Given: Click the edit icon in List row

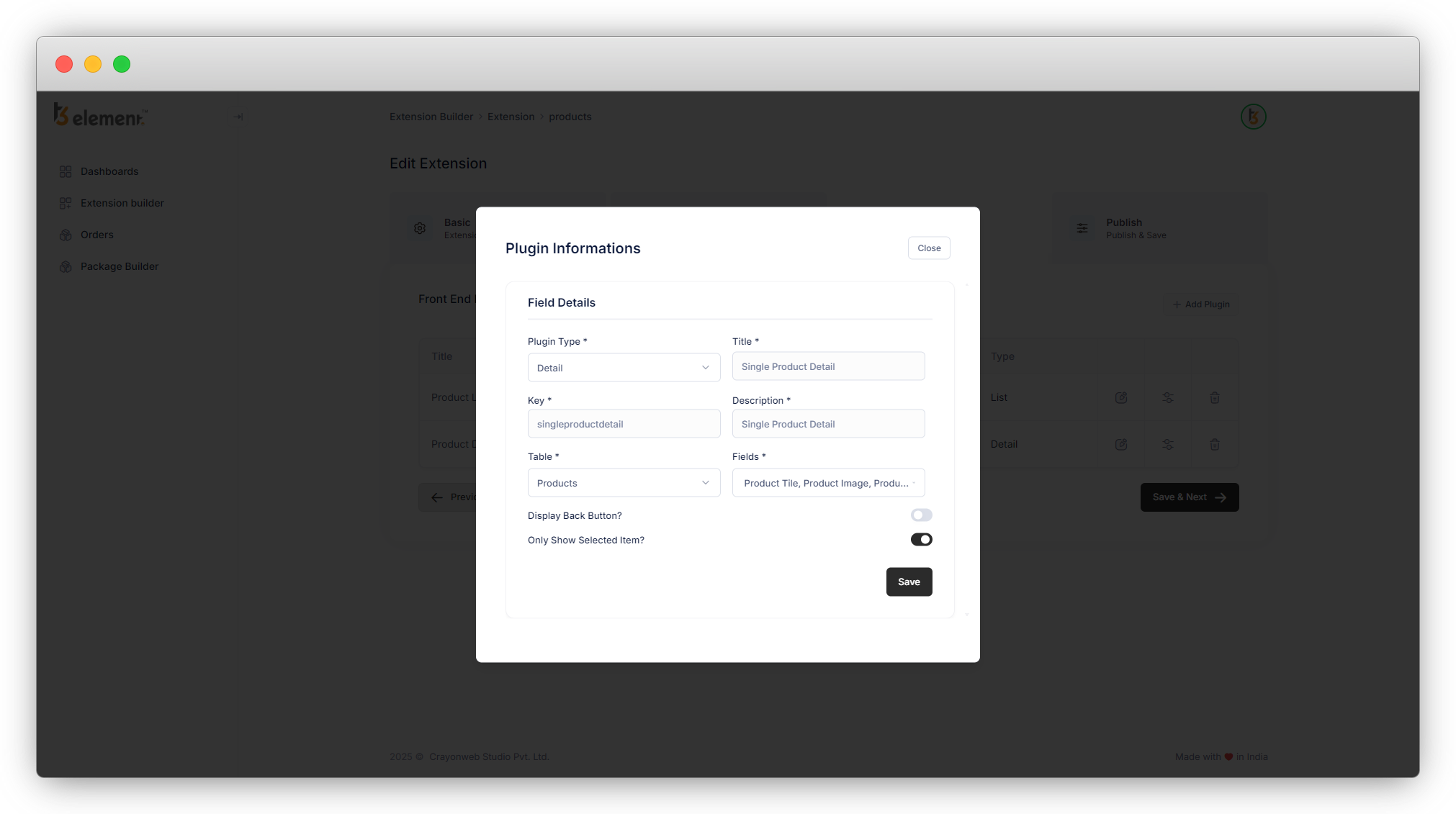Looking at the screenshot, I should (x=1121, y=398).
